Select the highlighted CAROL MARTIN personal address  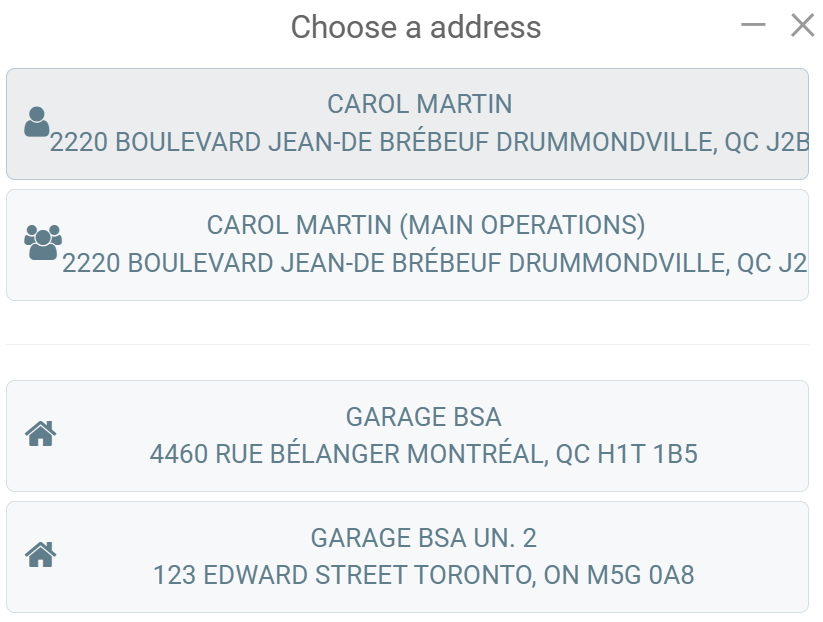pos(419,104)
